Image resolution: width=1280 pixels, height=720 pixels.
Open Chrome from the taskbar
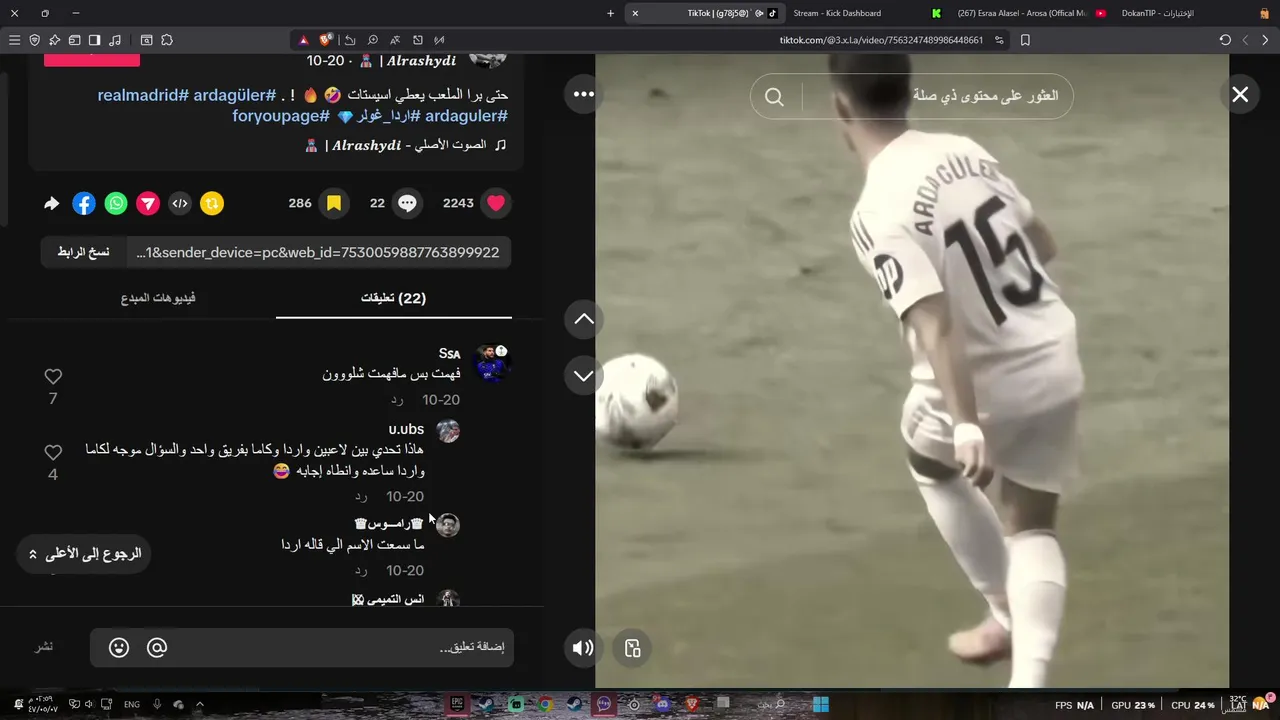[545, 704]
